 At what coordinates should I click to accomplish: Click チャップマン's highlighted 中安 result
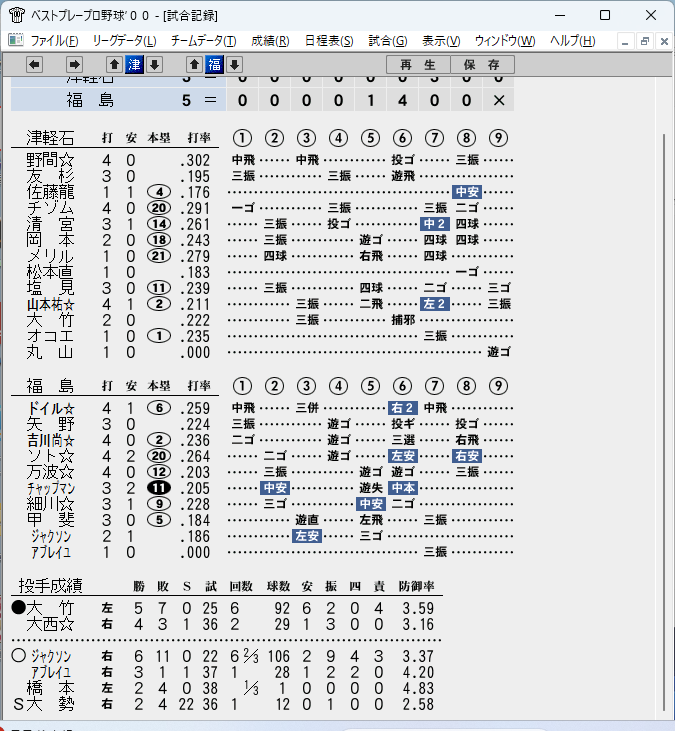click(275, 488)
